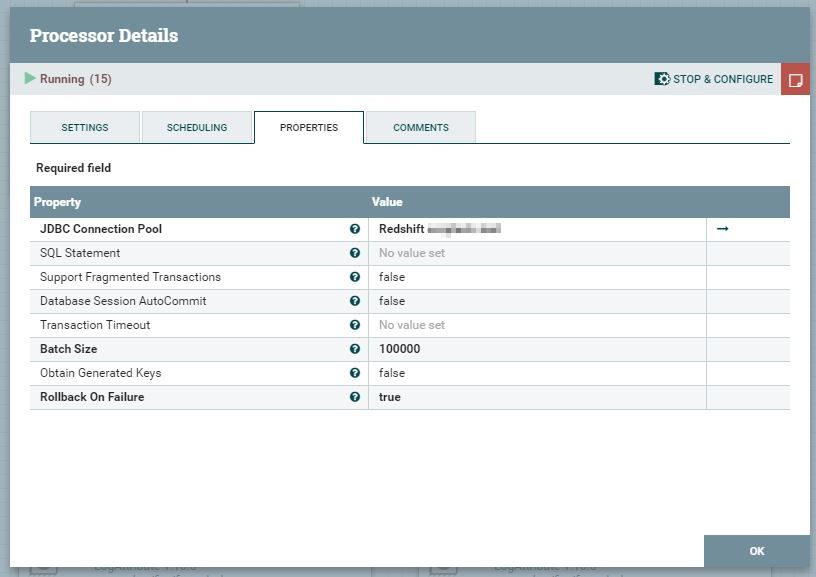This screenshot has height=577, width=816.
Task: Click Database Session AutoCommit false value
Action: (x=537, y=301)
